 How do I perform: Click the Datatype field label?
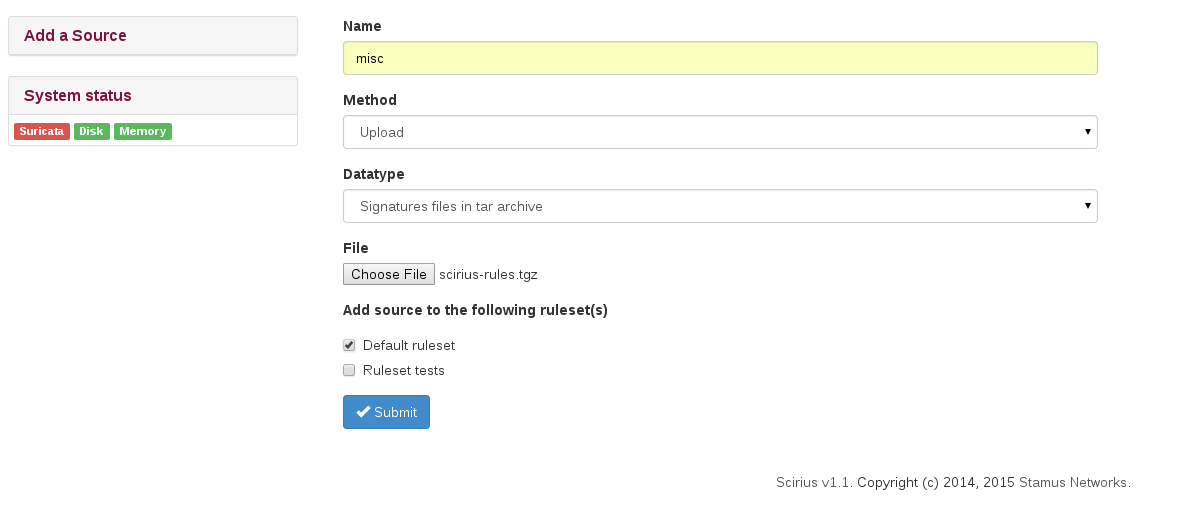374,174
